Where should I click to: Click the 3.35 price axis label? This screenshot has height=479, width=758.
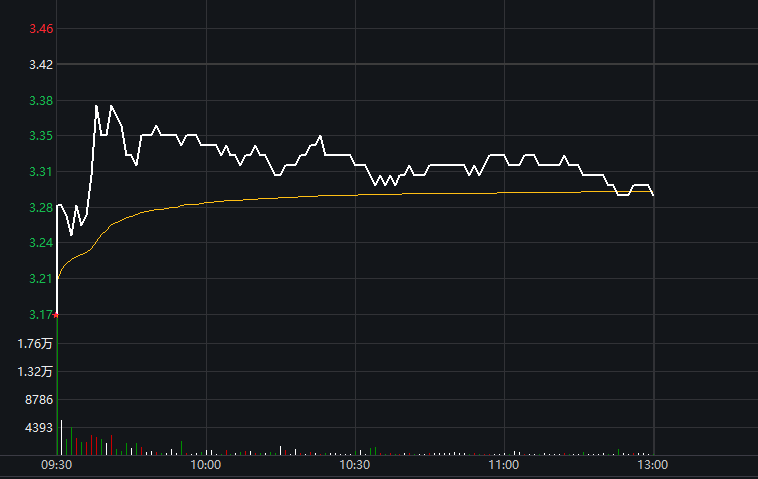coord(41,136)
